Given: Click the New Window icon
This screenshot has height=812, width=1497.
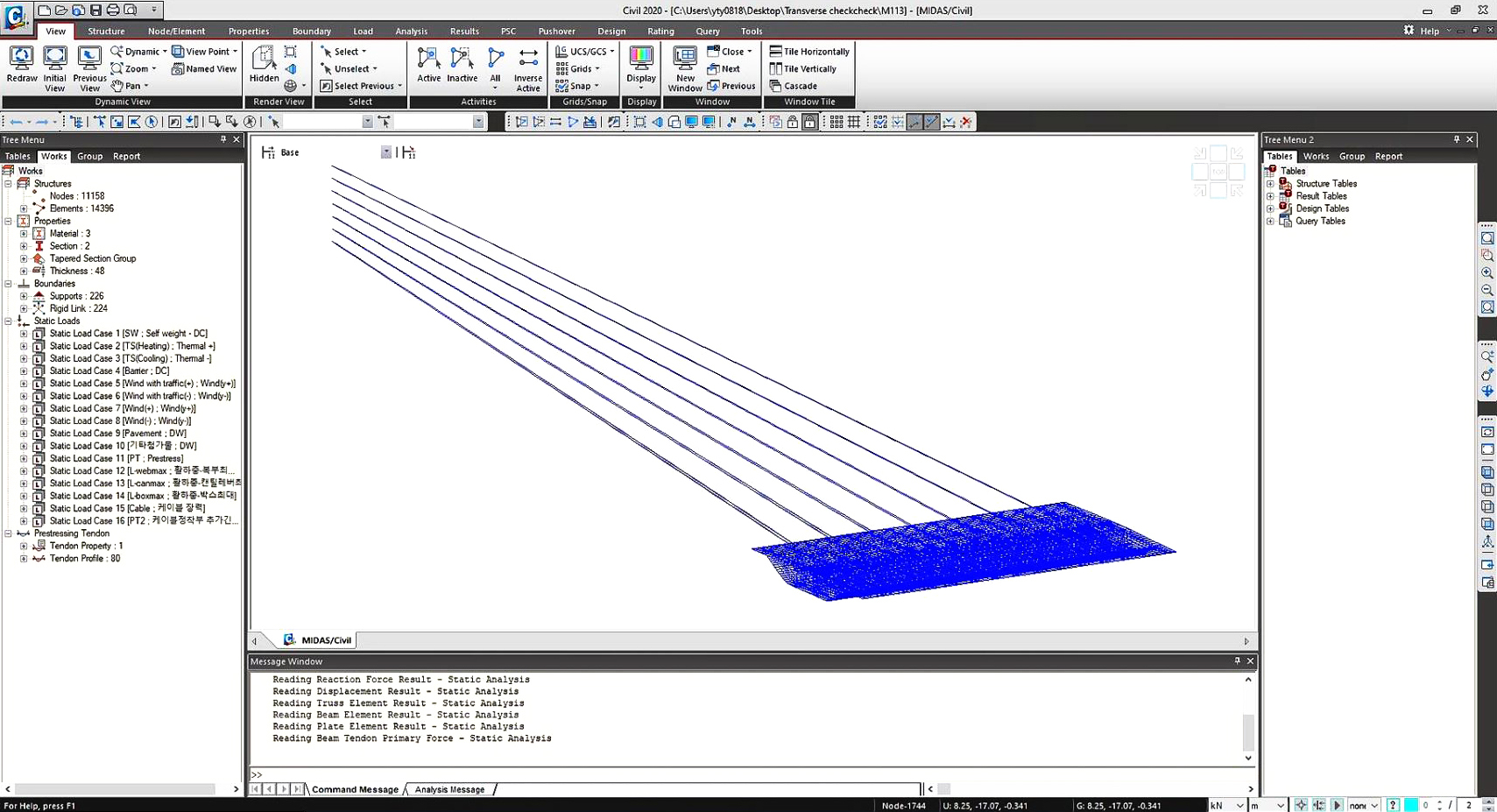Looking at the screenshot, I should pyautogui.click(x=685, y=59).
